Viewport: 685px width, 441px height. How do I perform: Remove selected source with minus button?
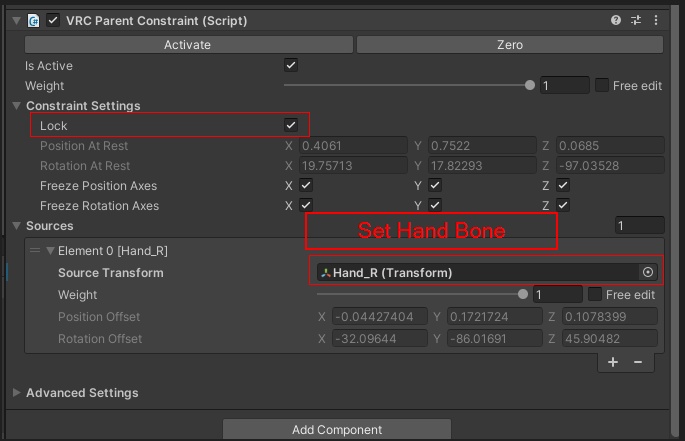click(638, 362)
